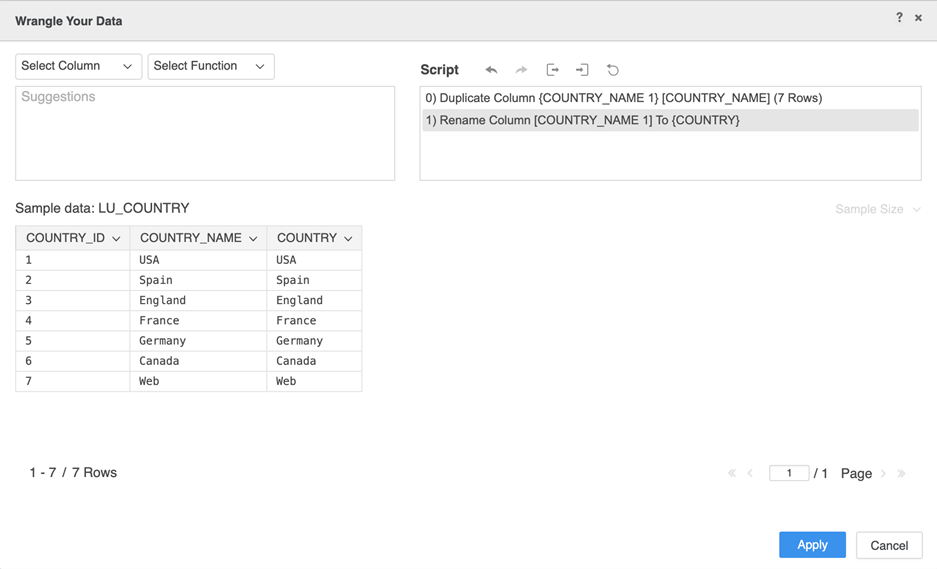Click the Germany cell in COUNTRY_NAME column
This screenshot has height=569, width=937.
point(163,341)
